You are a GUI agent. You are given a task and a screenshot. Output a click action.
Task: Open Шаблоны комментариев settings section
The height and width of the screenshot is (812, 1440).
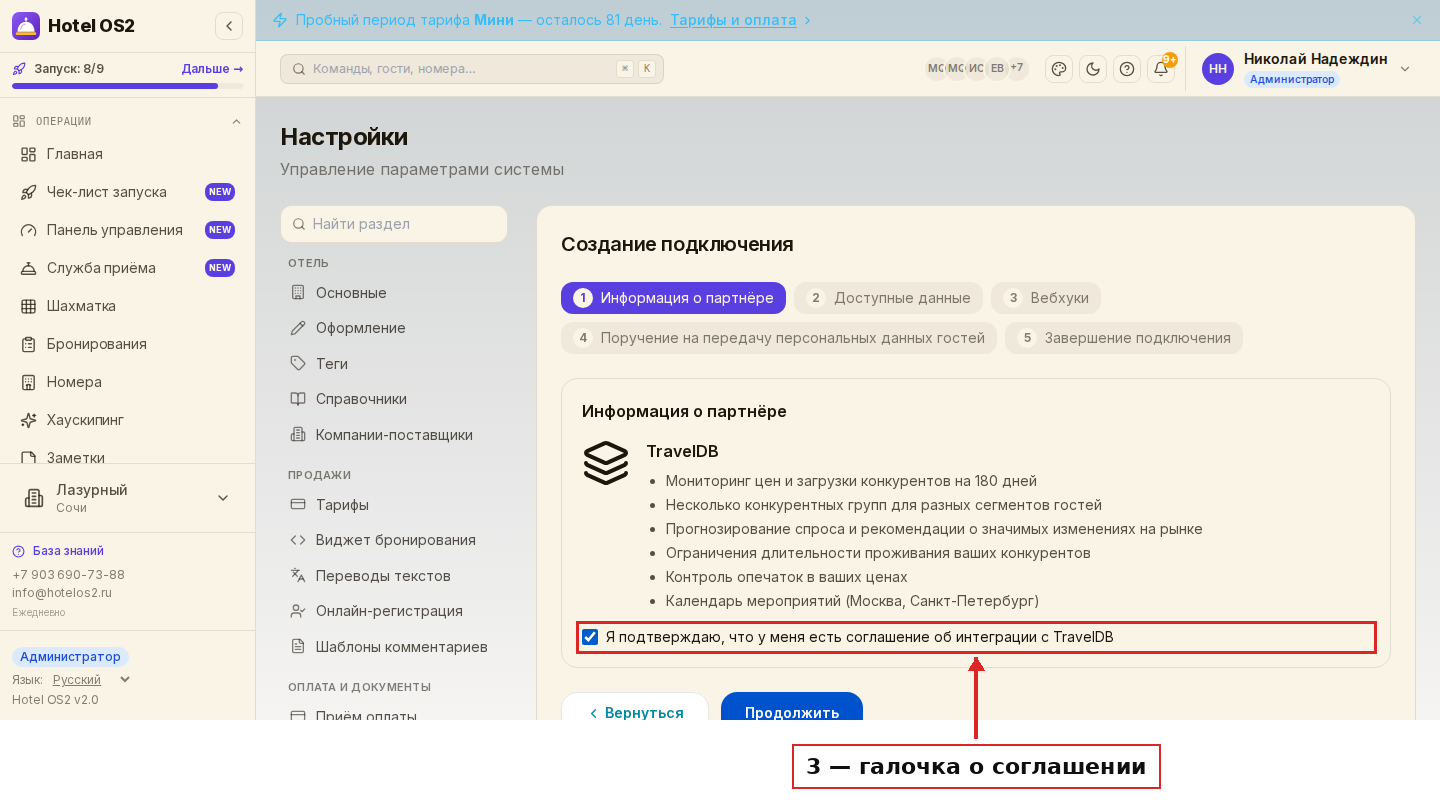(394, 647)
